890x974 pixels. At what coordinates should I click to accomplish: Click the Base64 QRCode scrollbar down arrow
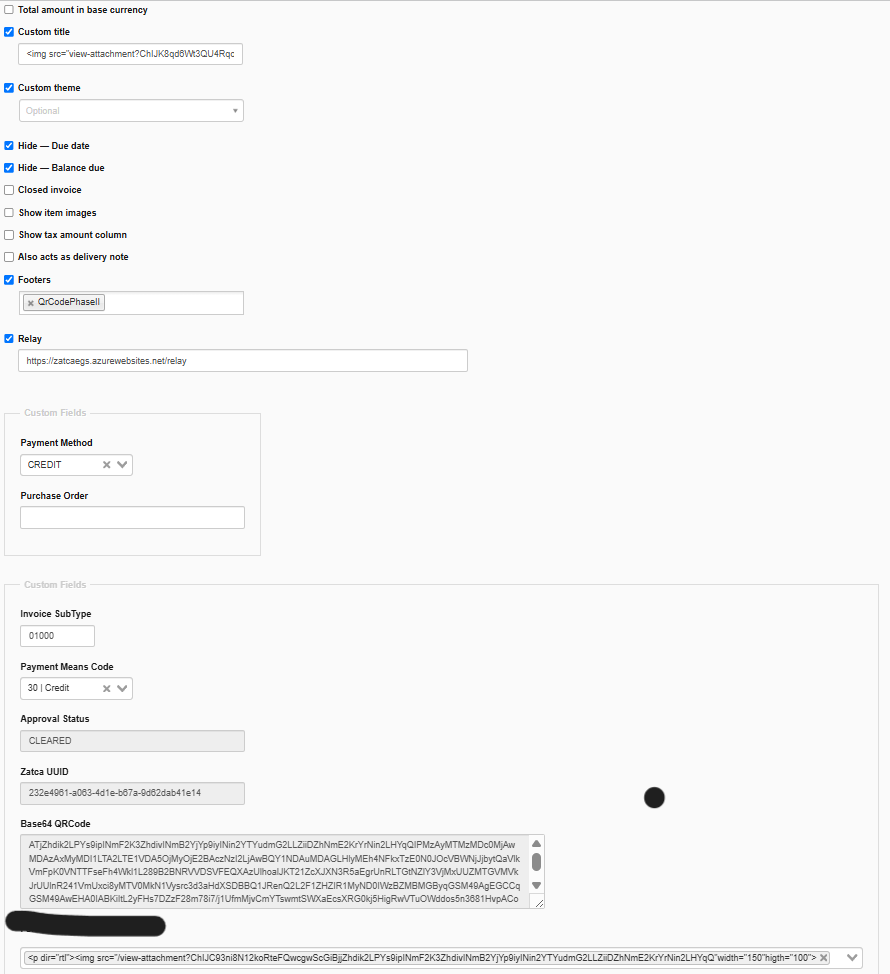point(537,886)
